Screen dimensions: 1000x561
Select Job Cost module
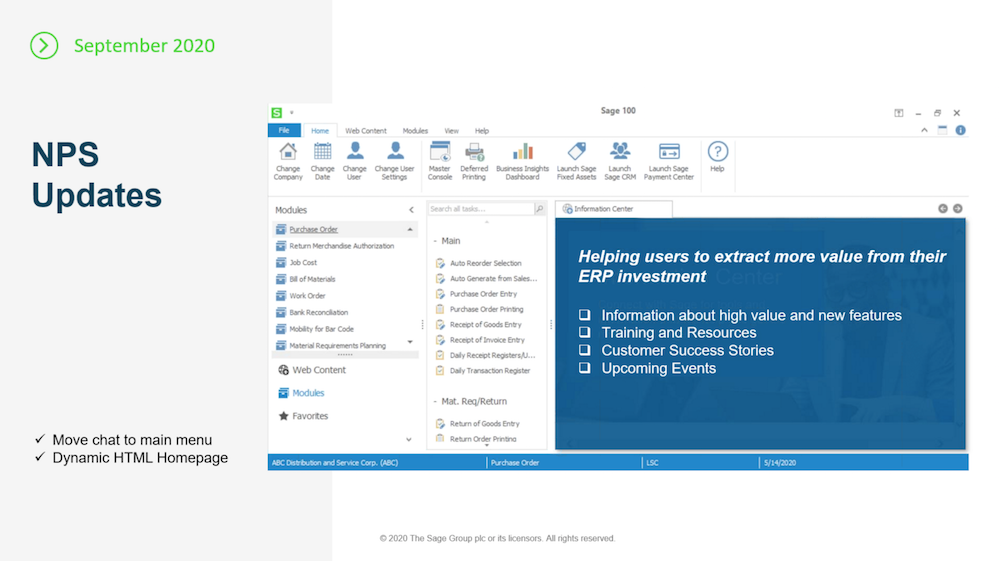(297, 263)
